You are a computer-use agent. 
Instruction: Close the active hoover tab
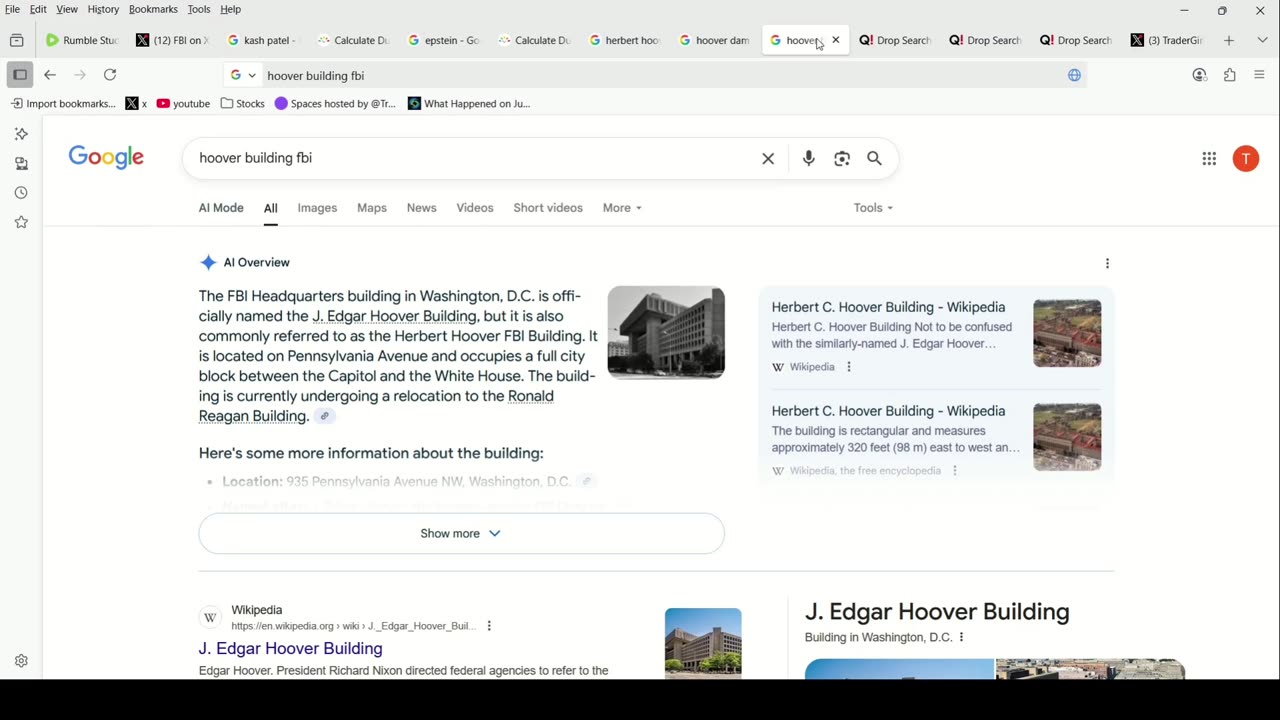836,40
